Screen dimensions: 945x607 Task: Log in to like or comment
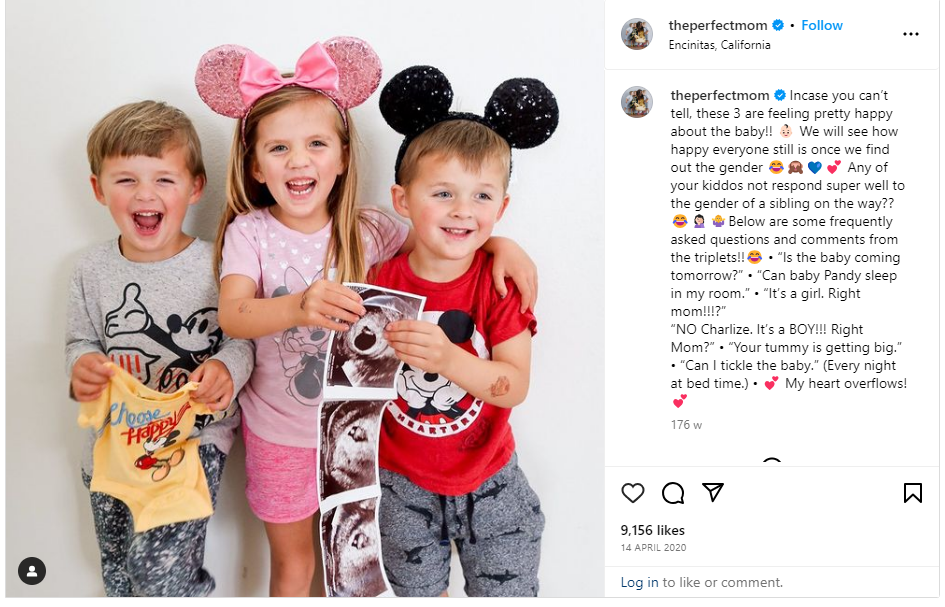click(x=639, y=582)
